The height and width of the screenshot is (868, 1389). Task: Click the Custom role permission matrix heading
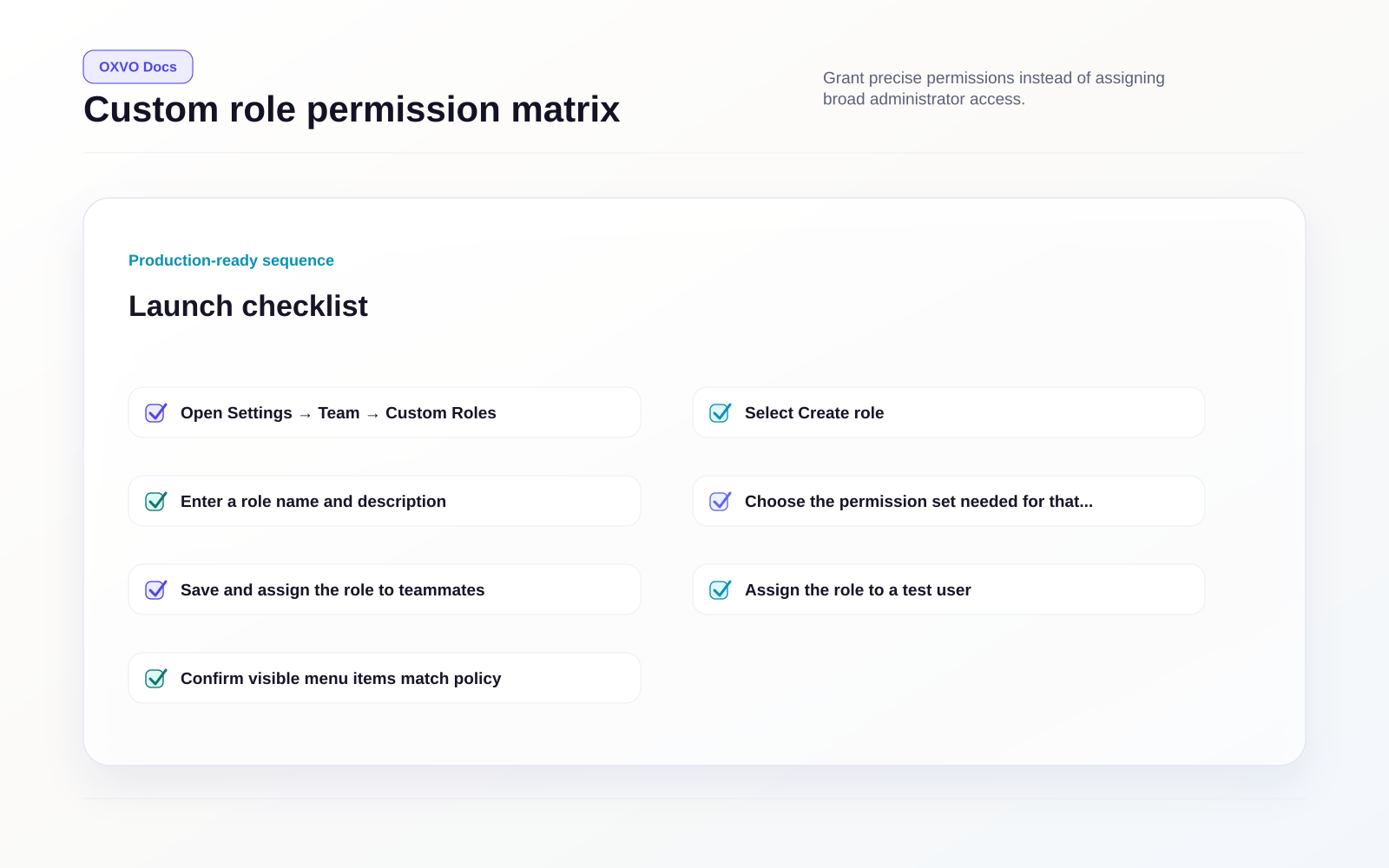point(352,109)
